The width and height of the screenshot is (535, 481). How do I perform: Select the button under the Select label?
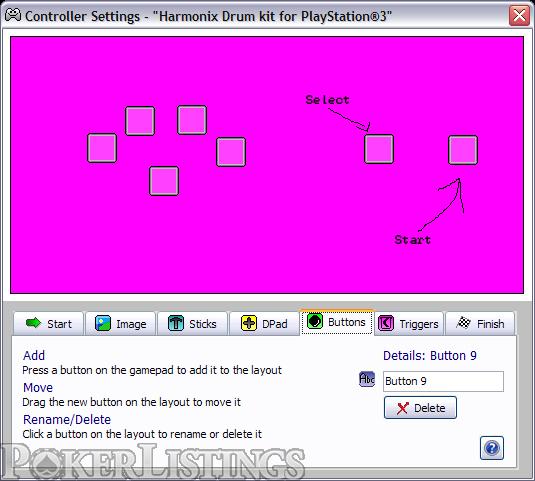pos(379,149)
